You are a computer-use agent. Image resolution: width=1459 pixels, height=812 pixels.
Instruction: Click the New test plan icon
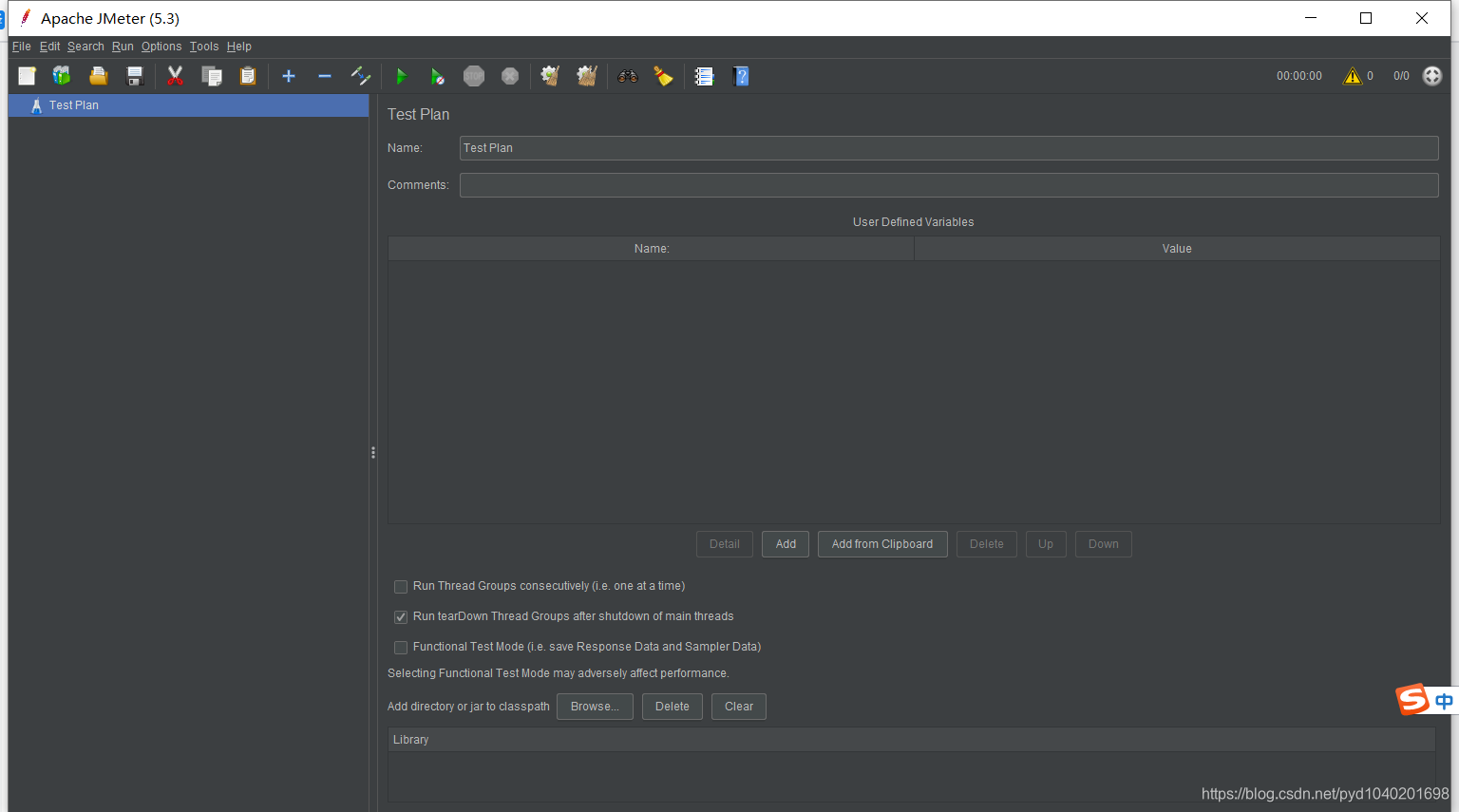pyautogui.click(x=27, y=76)
